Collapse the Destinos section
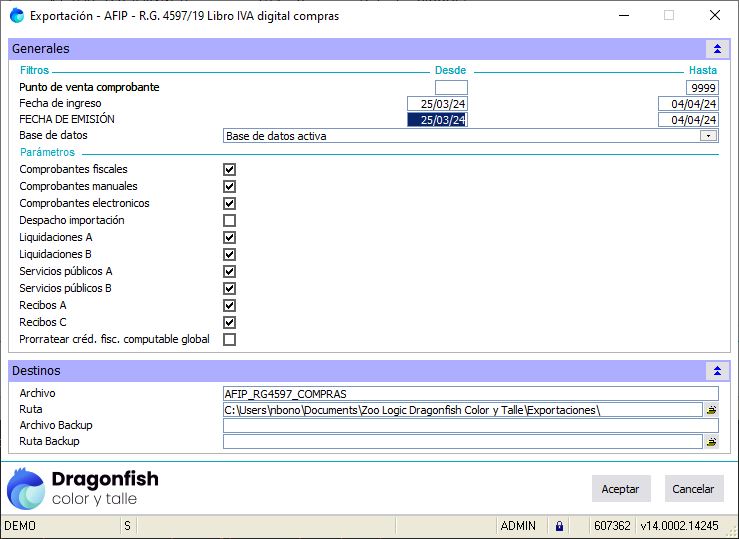The image size is (739, 539). click(x=717, y=371)
